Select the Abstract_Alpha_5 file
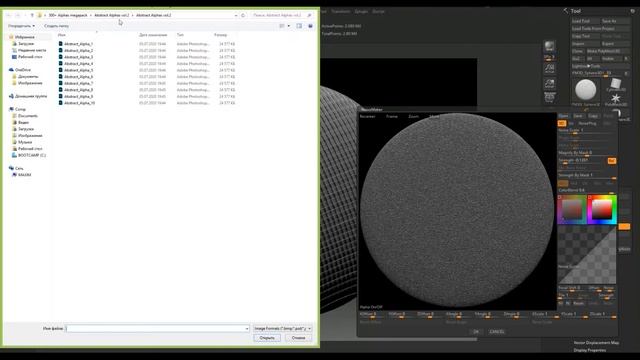Image resolution: width=640 pixels, height=360 pixels. [x=78, y=70]
